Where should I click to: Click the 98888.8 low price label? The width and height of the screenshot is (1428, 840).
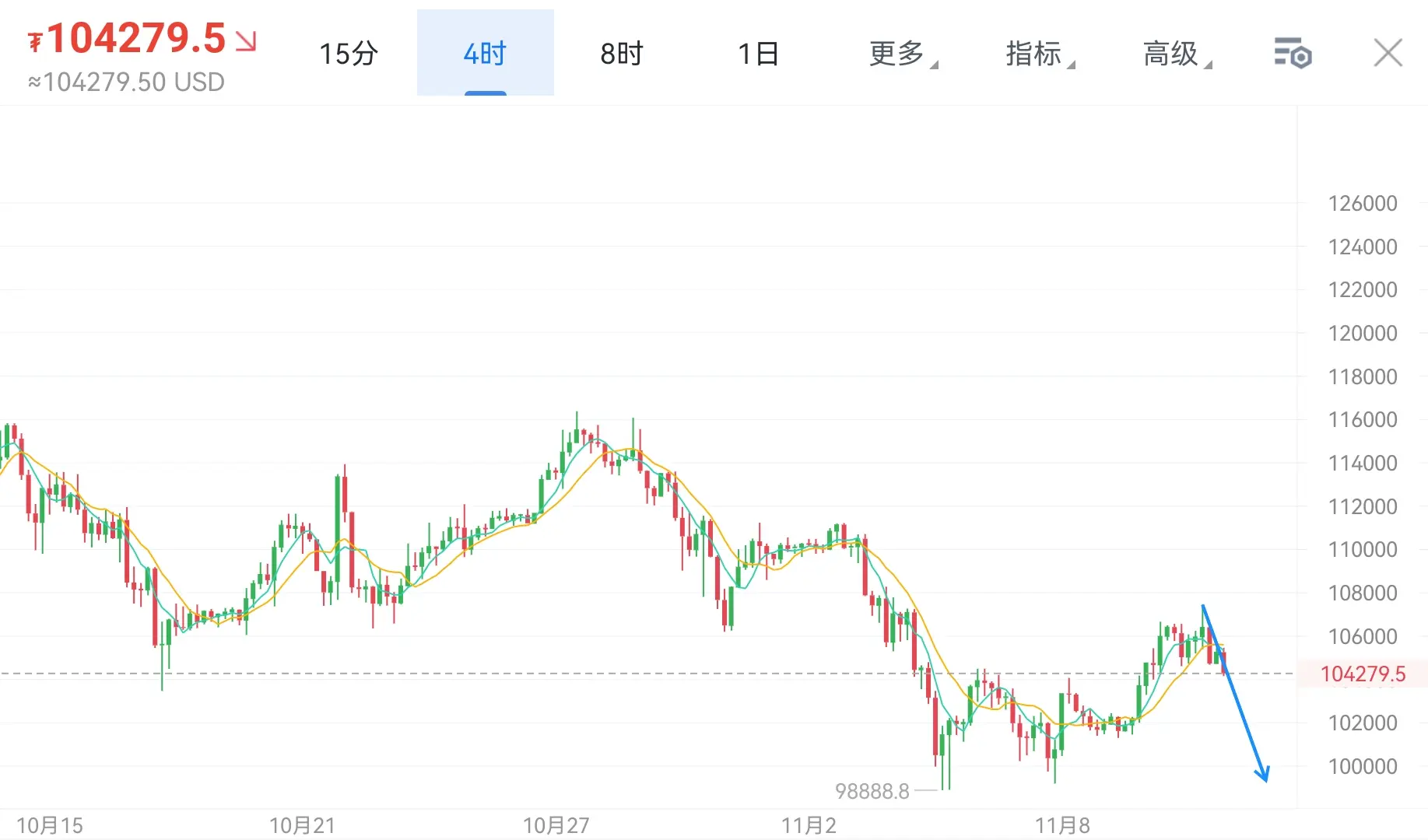pyautogui.click(x=872, y=791)
